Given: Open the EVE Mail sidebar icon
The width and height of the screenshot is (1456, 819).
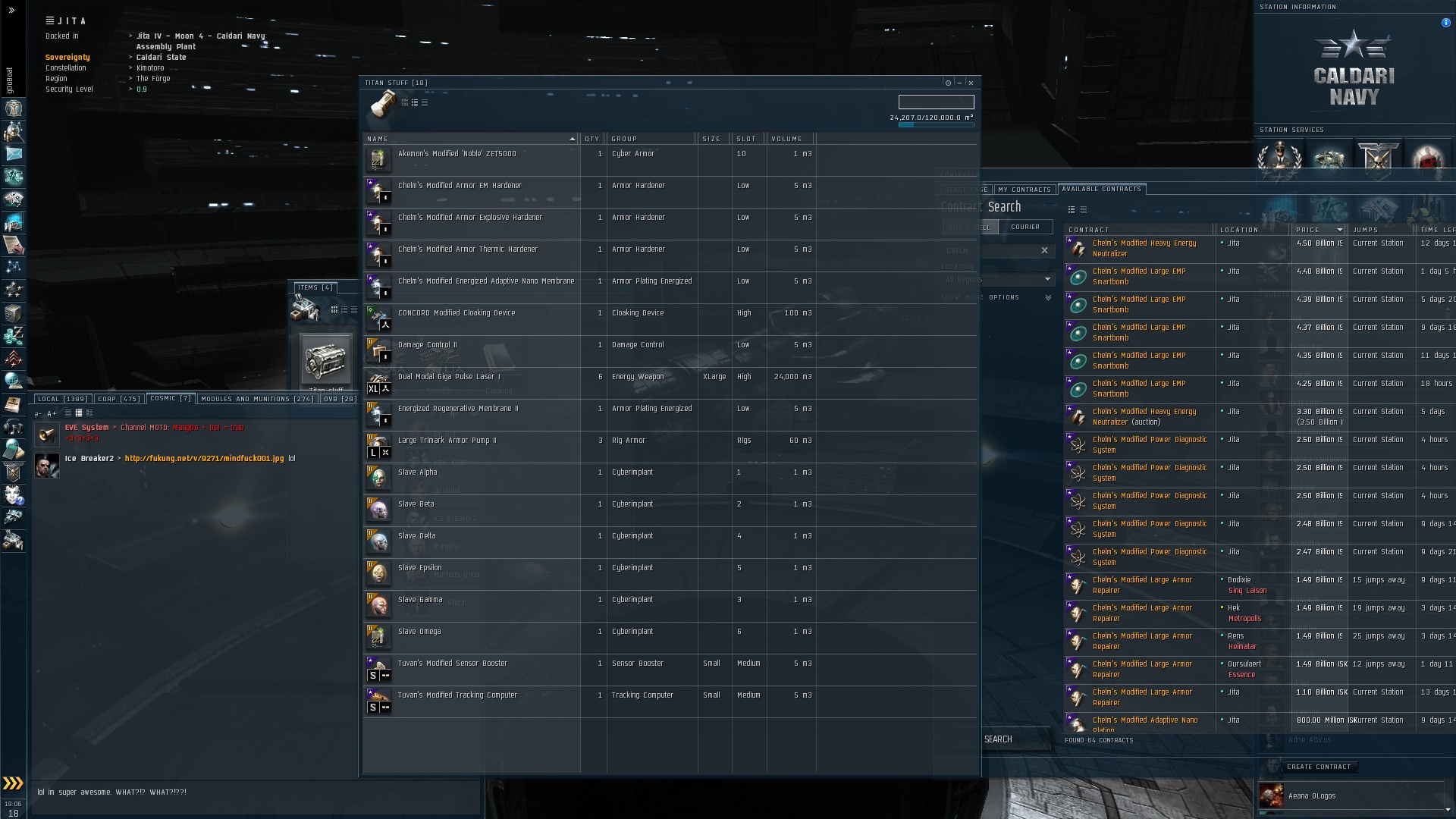Looking at the screenshot, I should [14, 154].
